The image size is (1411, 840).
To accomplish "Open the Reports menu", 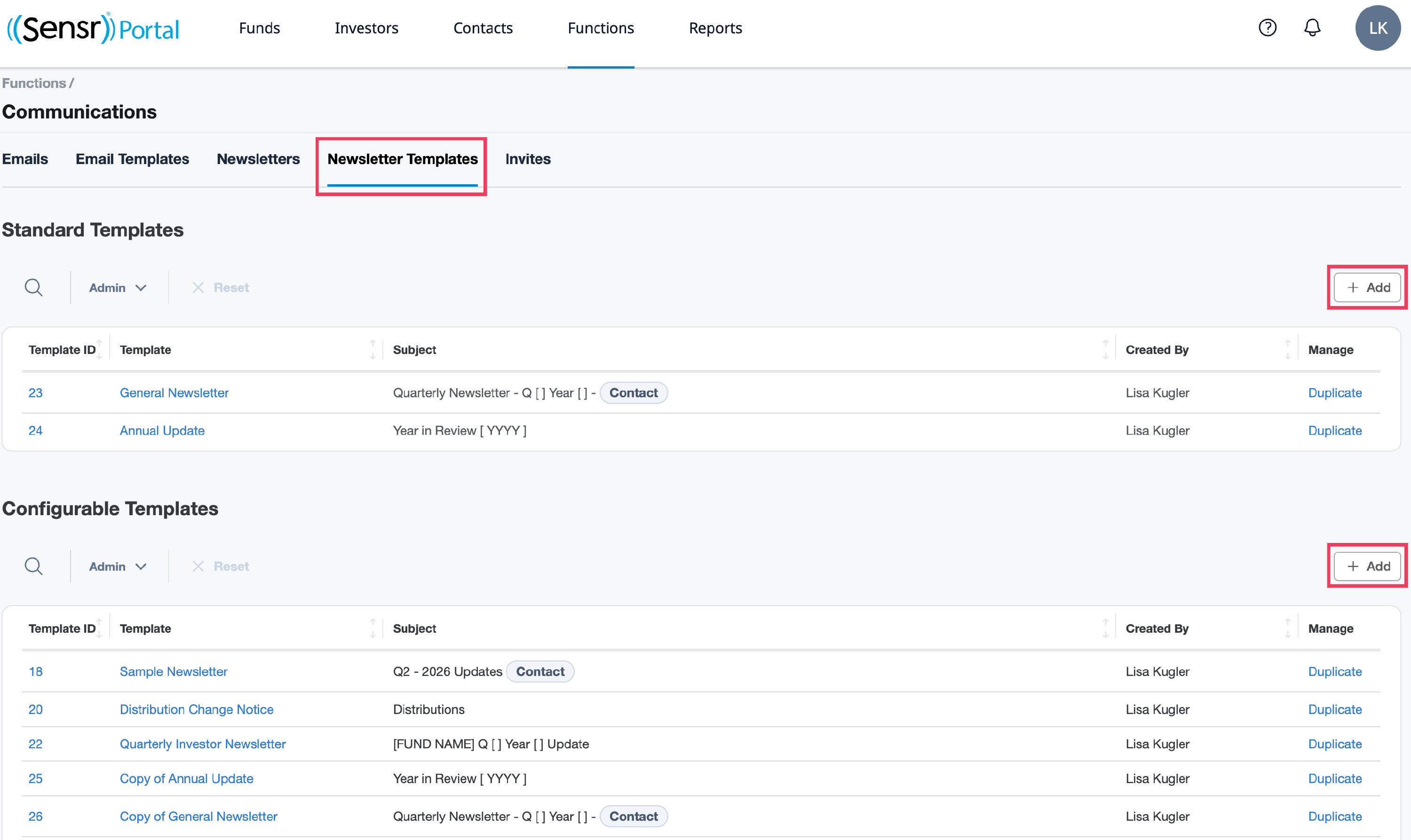I will tap(715, 28).
